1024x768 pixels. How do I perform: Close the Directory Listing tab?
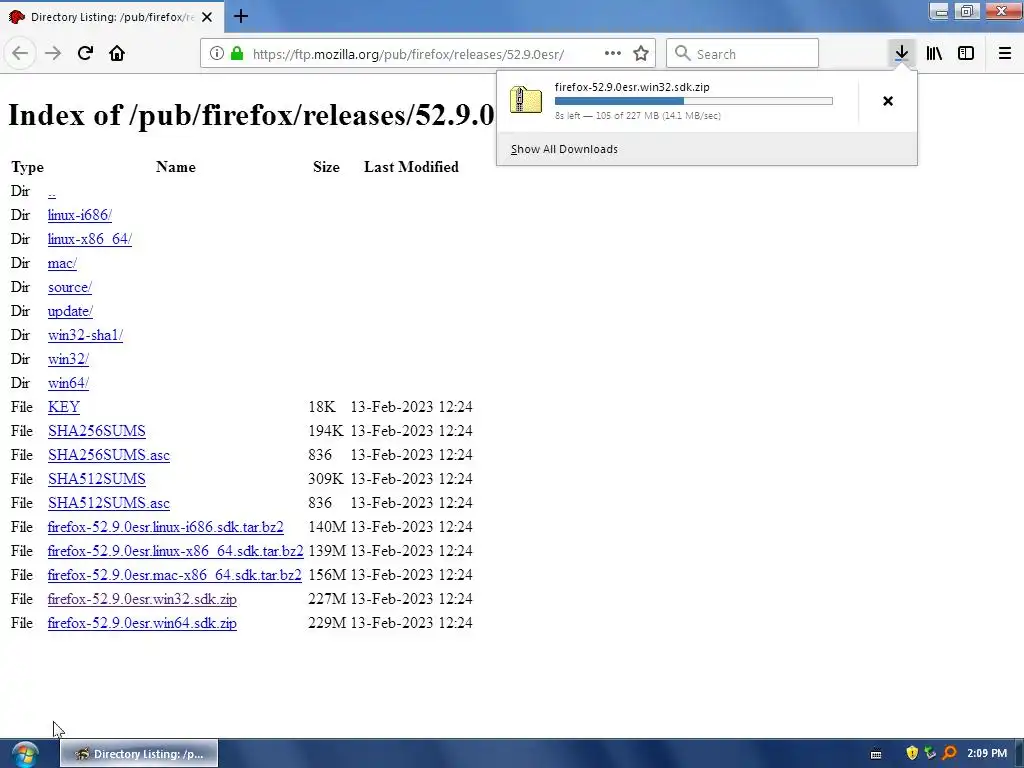[207, 17]
